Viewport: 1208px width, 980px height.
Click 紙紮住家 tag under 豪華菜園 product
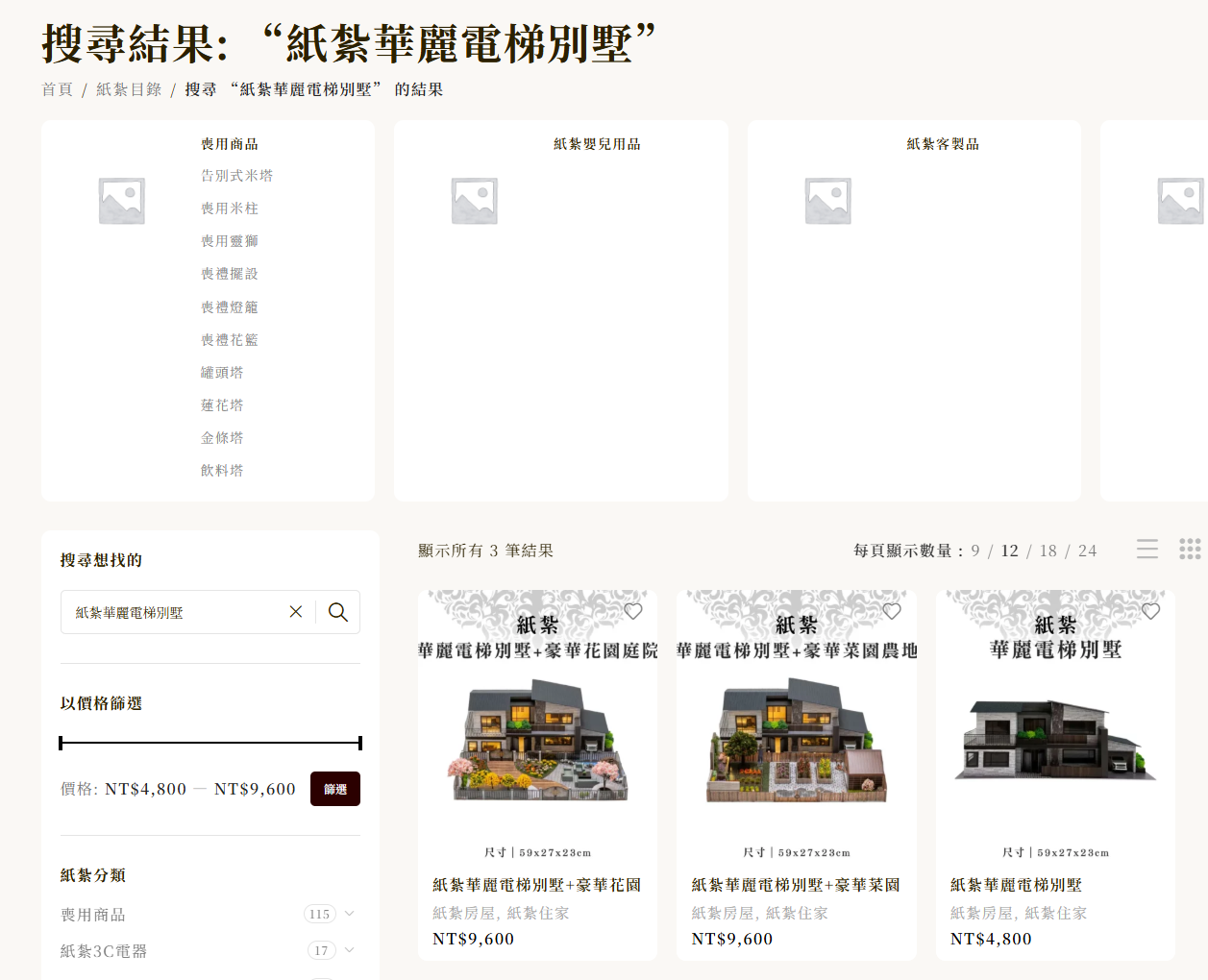[797, 913]
